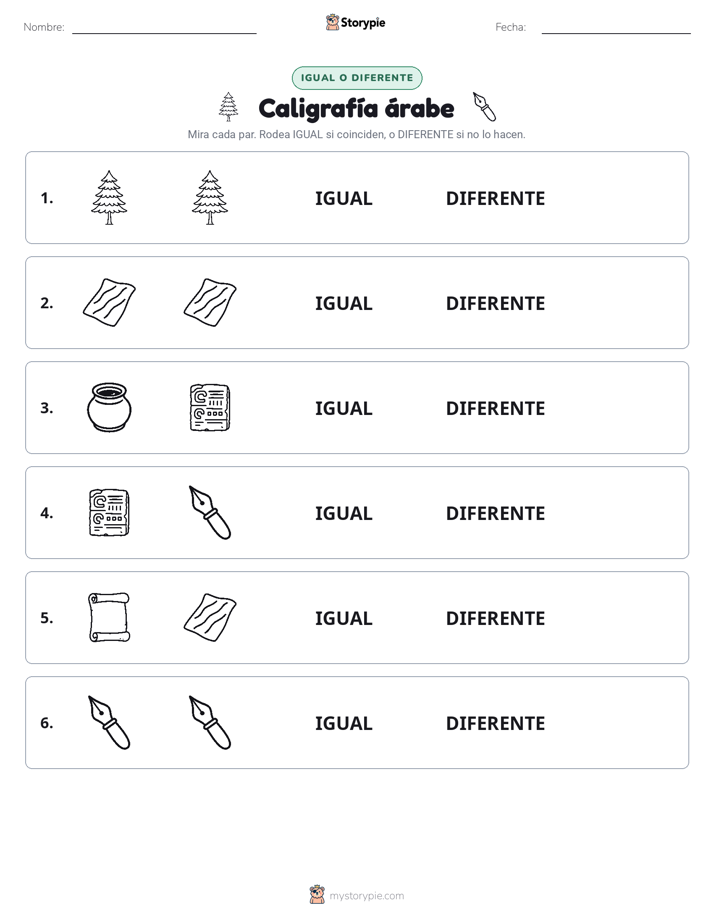The width and height of the screenshot is (714, 924).
Task: Choose IGUAL for row 6
Action: pyautogui.click(x=343, y=724)
